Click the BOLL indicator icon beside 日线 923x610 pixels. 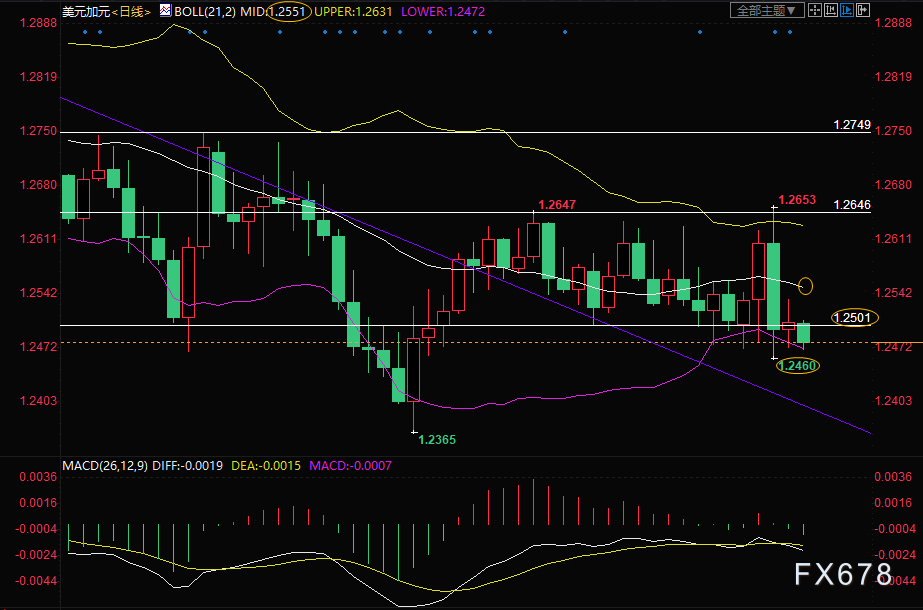[x=166, y=11]
